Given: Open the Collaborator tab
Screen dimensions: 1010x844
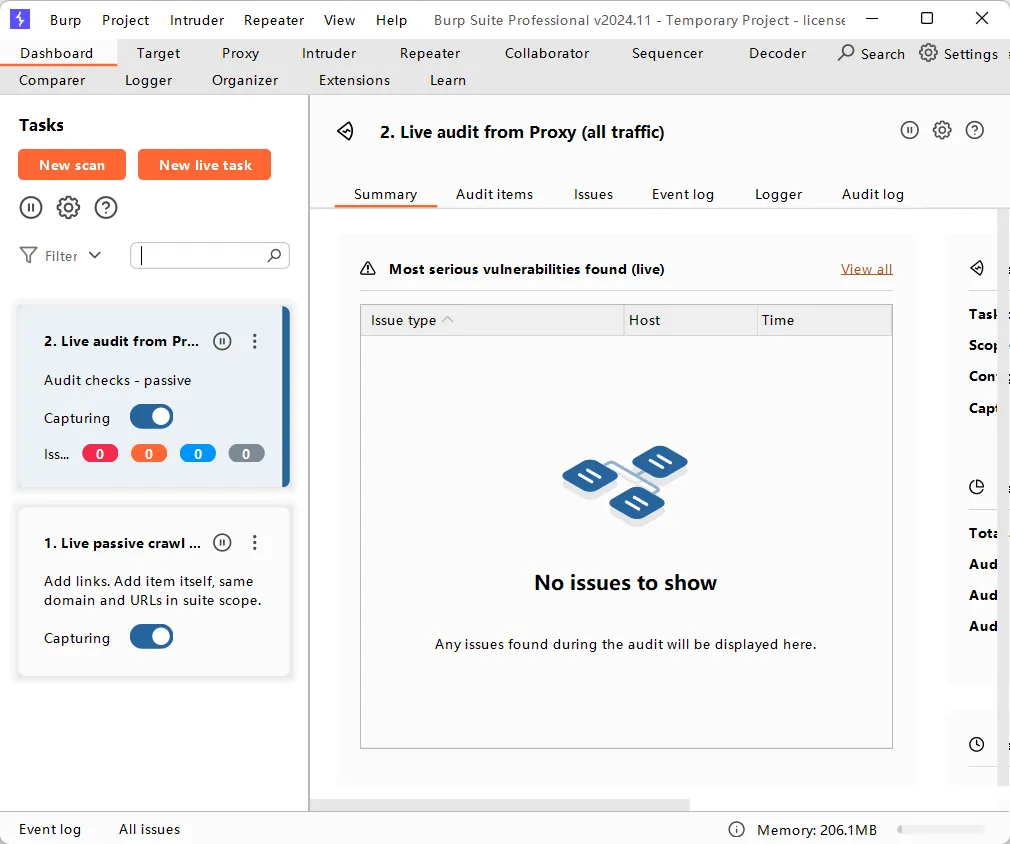Looking at the screenshot, I should pyautogui.click(x=547, y=53).
